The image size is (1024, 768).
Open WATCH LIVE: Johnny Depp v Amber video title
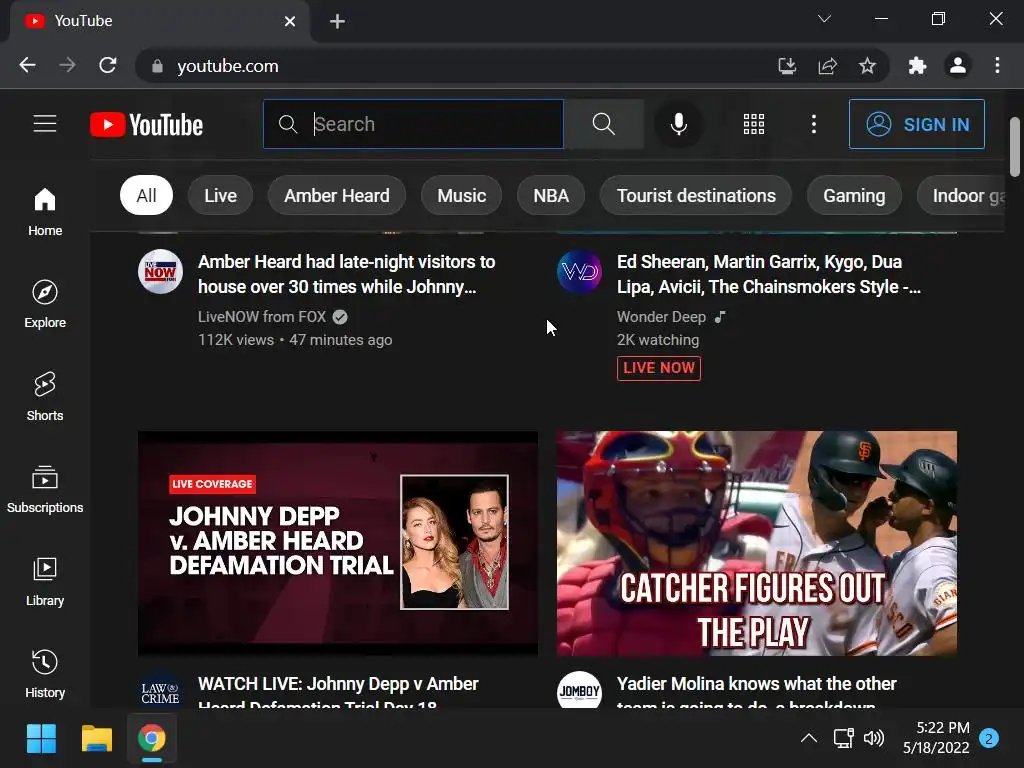pos(338,691)
